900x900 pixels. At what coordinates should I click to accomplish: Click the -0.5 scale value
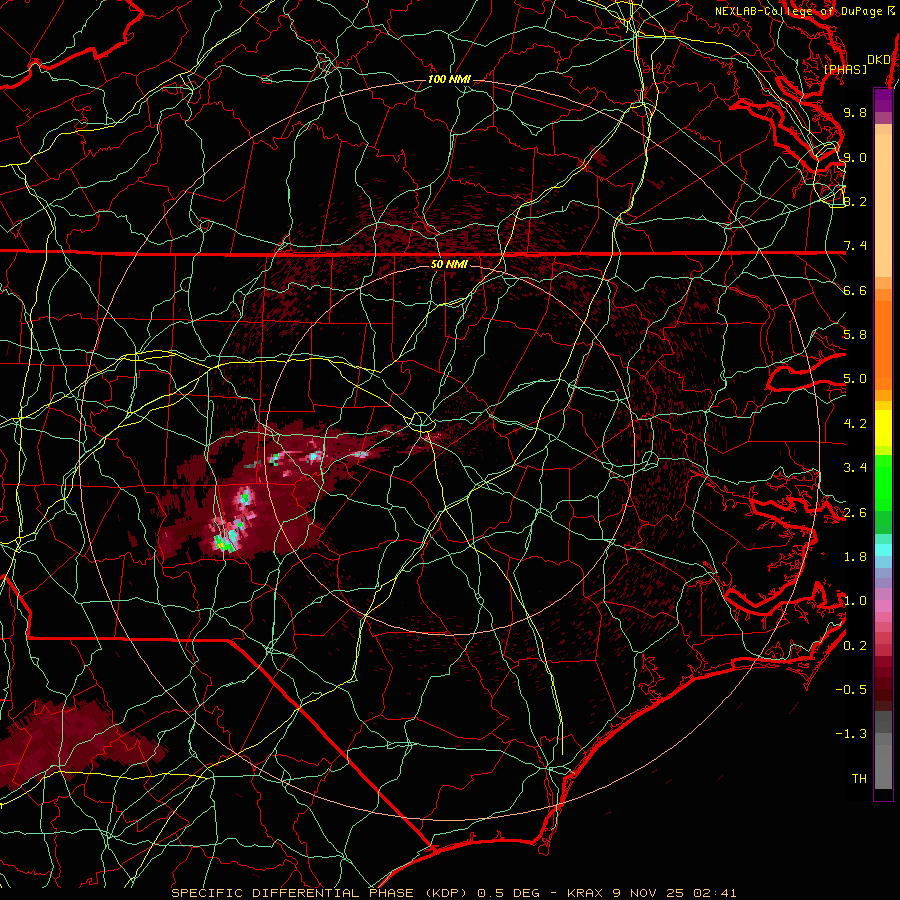pos(851,690)
